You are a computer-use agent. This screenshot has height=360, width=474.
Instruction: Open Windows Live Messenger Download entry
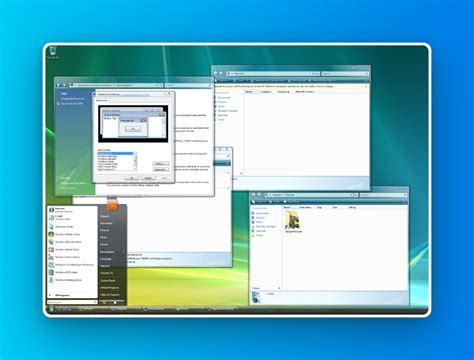[x=71, y=265]
